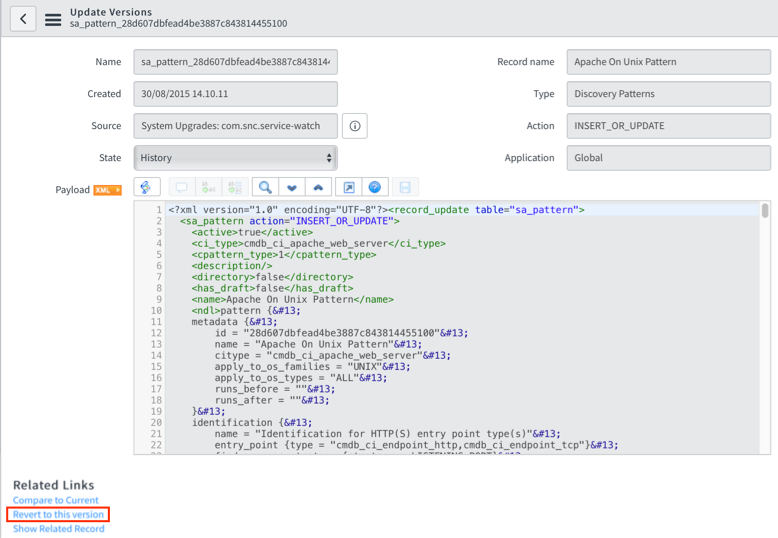Show info for the Source field

point(355,126)
